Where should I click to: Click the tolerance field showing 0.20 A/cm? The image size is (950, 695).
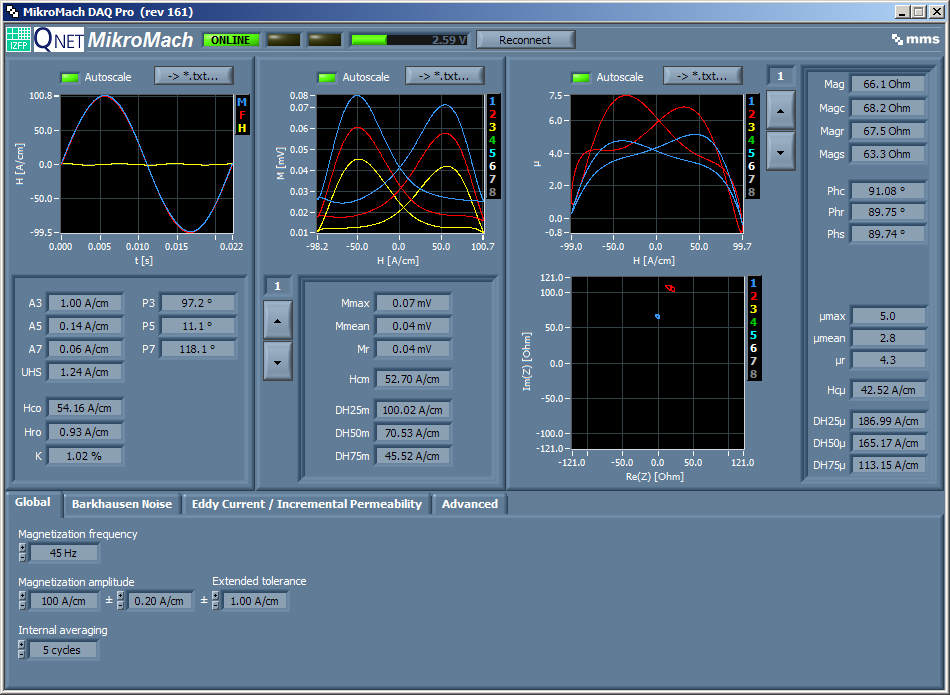point(159,600)
